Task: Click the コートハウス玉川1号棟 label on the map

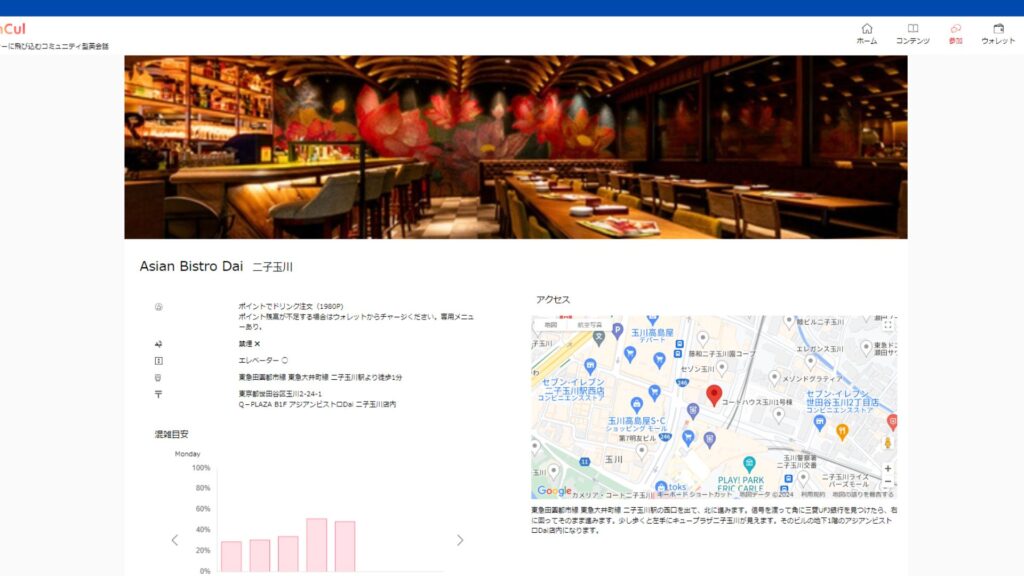Action: coord(757,402)
